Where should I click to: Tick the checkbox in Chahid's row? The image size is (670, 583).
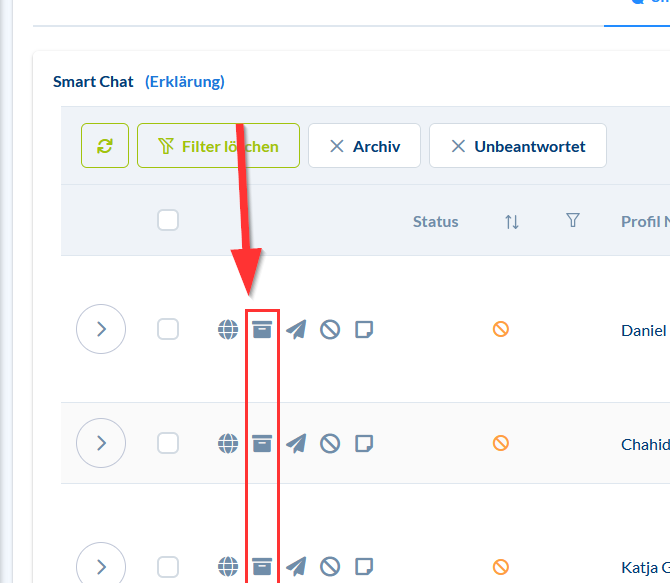[x=168, y=443]
